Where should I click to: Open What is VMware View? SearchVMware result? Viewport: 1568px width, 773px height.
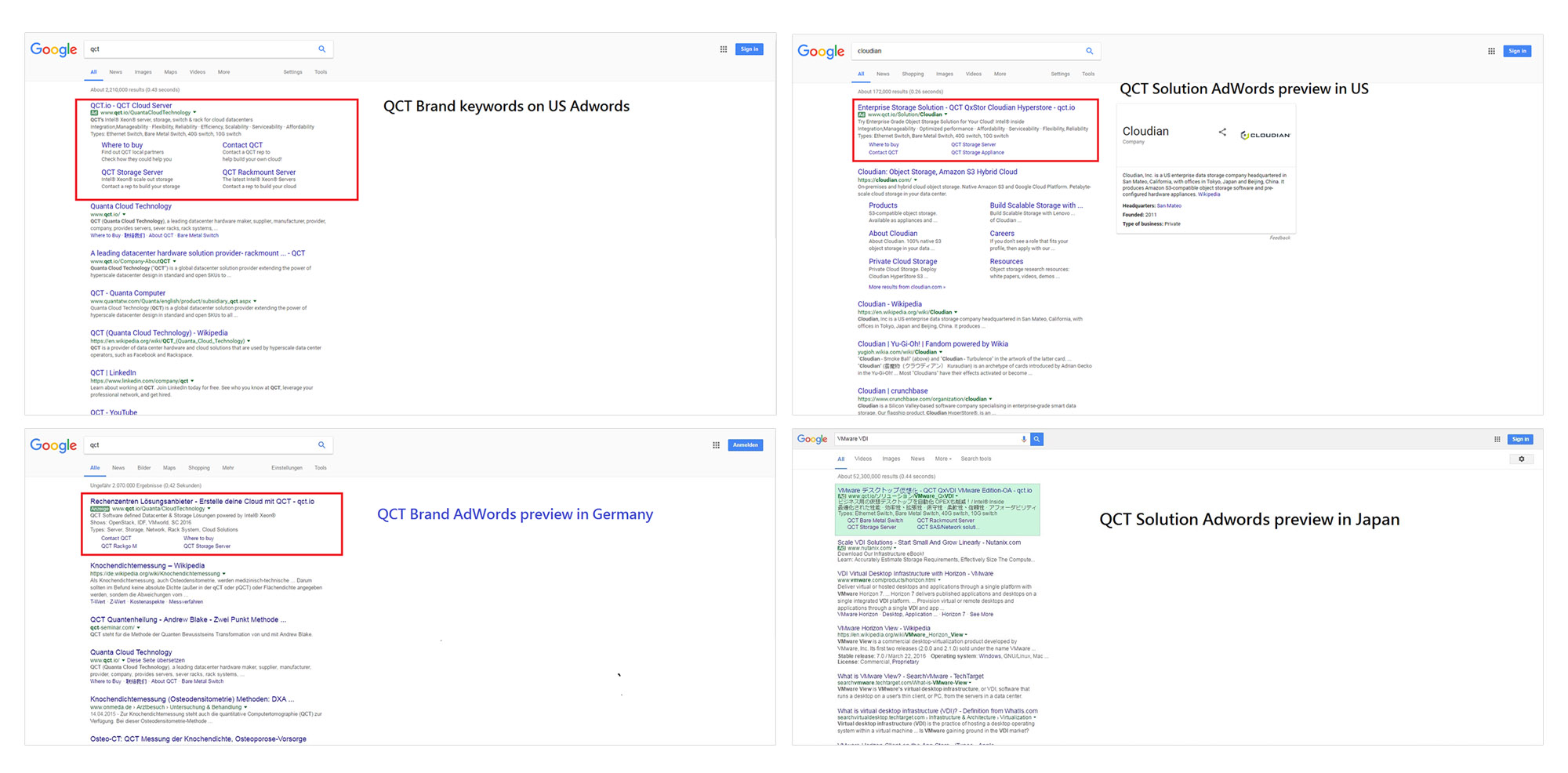click(910, 676)
